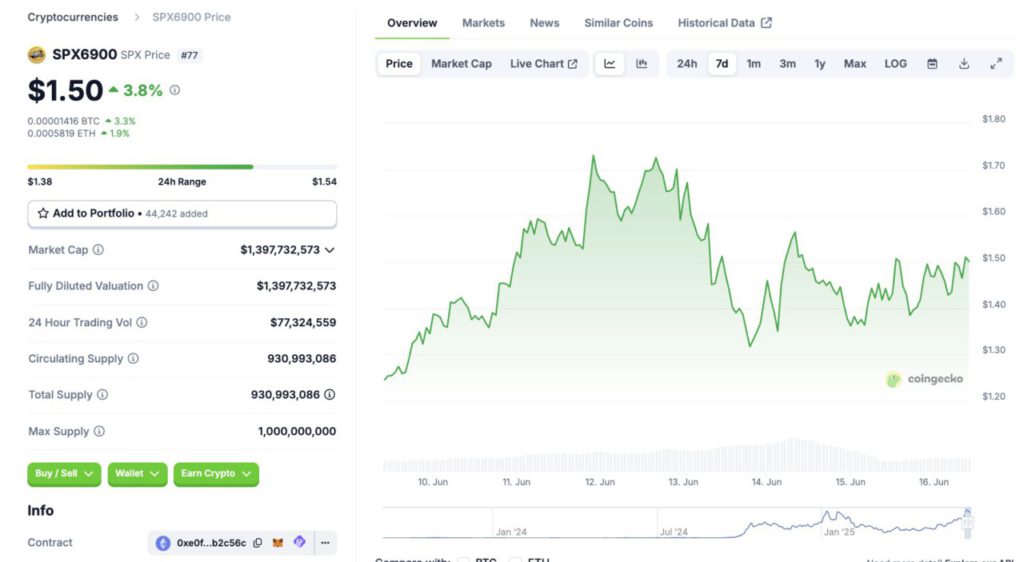1024x562 pixels.
Task: Click the right handle of chart range navigator
Action: 967,522
